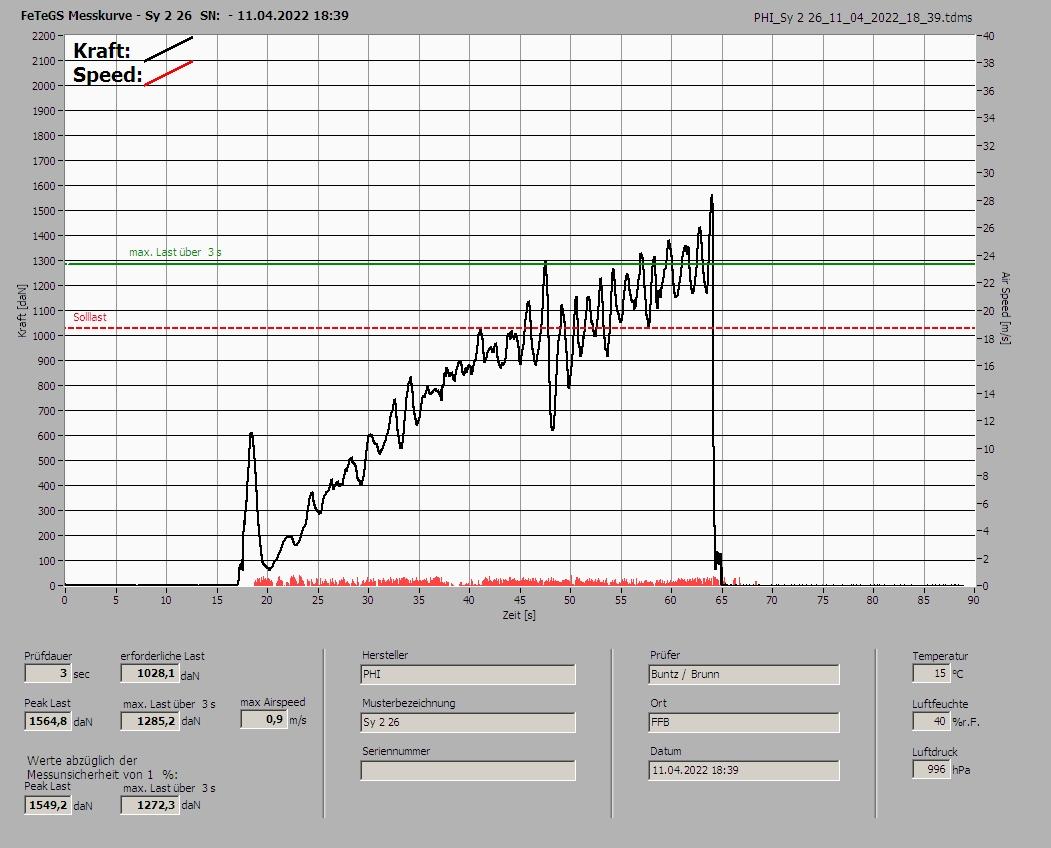This screenshot has width=1051, height=848.
Task: Select the Ort field containing FFB
Action: coord(744,722)
